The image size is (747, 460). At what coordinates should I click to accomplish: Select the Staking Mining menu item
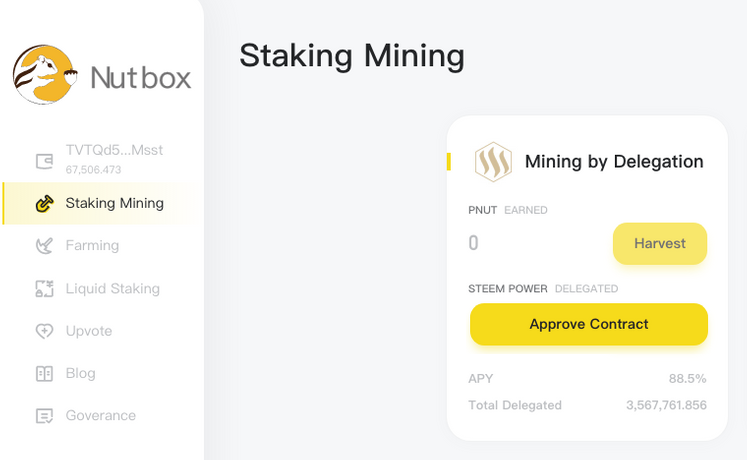pyautogui.click(x=114, y=204)
